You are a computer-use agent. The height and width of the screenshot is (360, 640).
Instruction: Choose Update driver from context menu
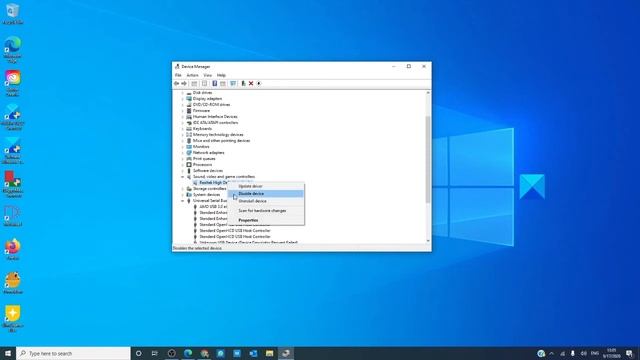(266, 186)
